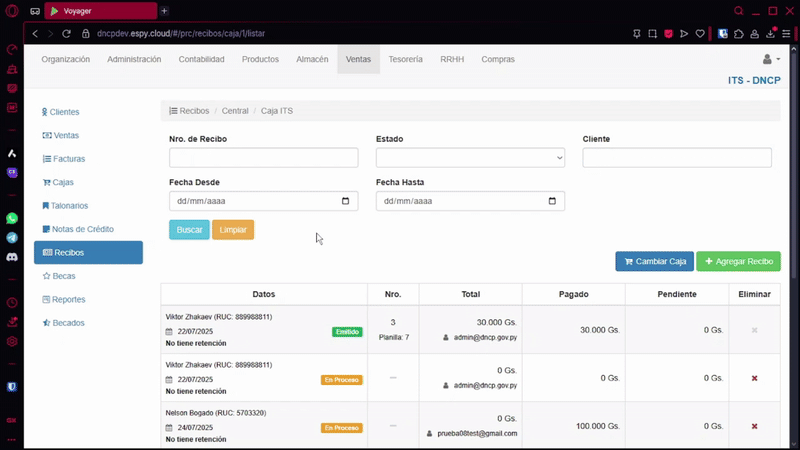Open the Tesorería top menu
Viewport: 800px width, 450px height.
(405, 60)
